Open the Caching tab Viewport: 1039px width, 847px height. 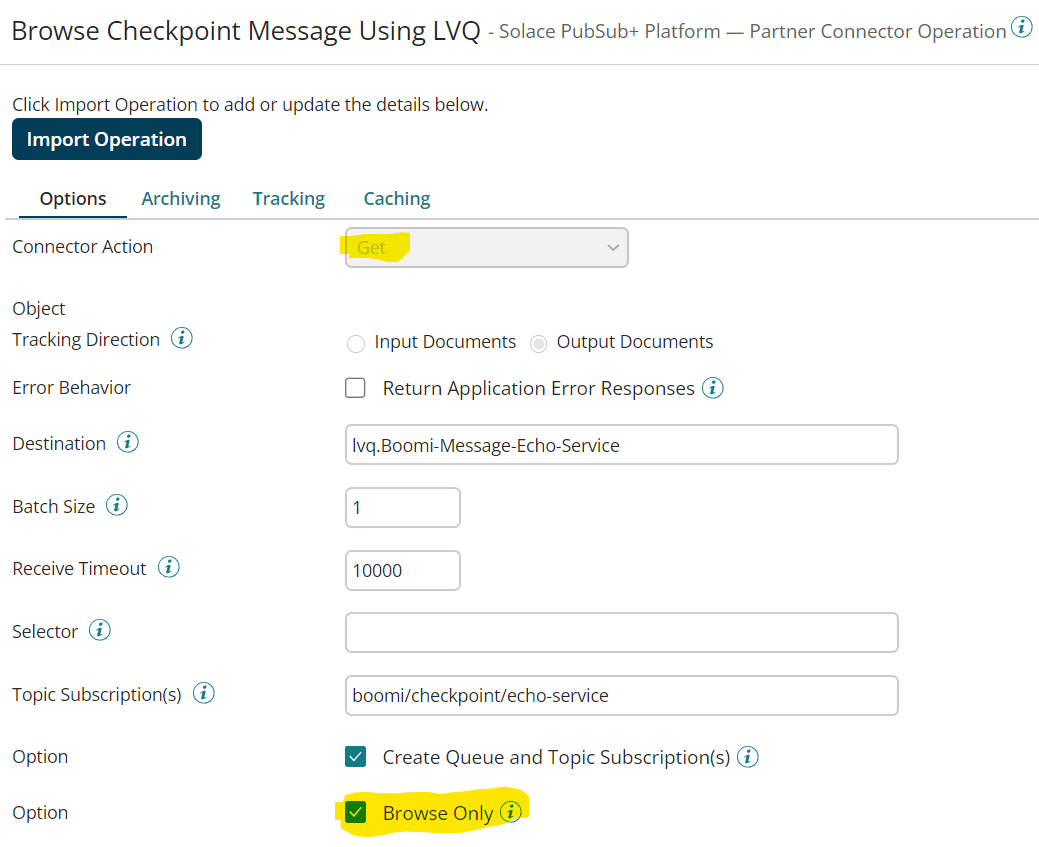click(397, 199)
